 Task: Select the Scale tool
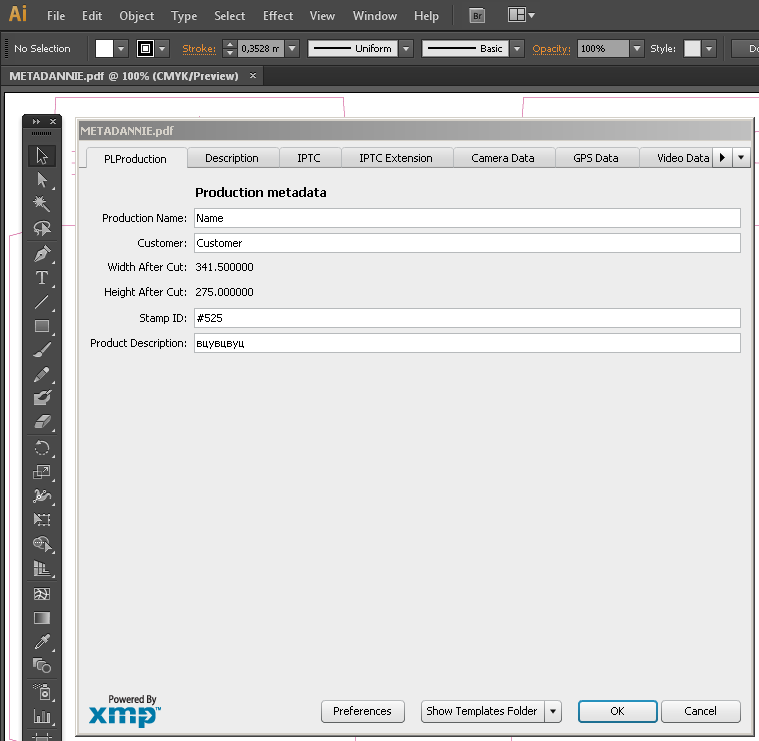(x=42, y=472)
